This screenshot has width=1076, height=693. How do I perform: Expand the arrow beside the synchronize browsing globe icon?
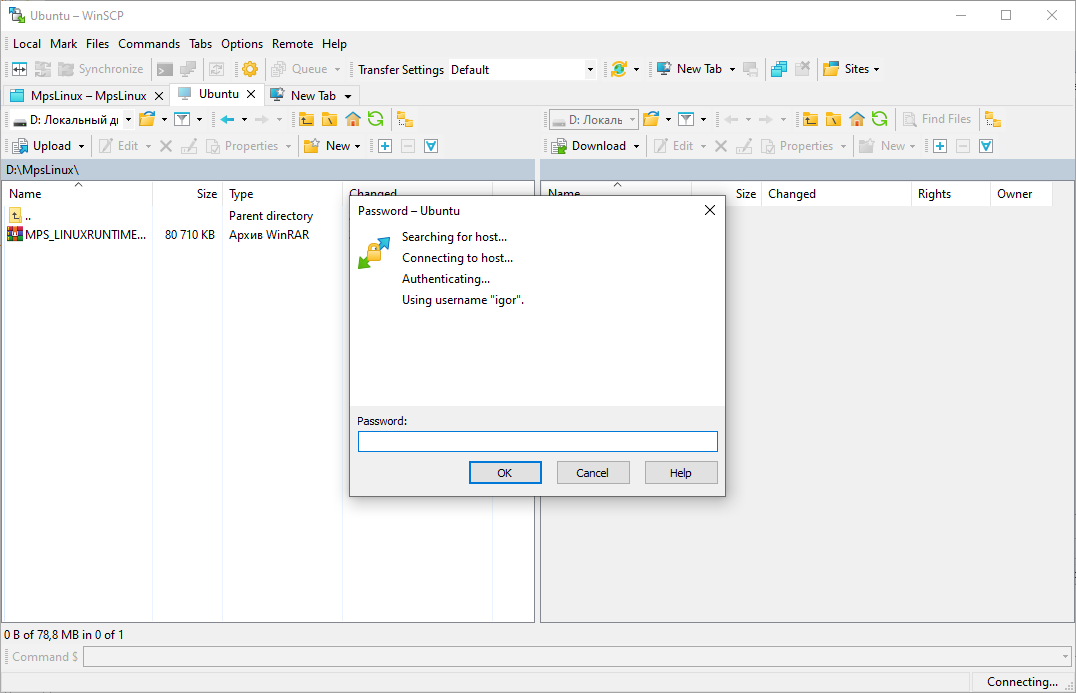pyautogui.click(x=636, y=69)
